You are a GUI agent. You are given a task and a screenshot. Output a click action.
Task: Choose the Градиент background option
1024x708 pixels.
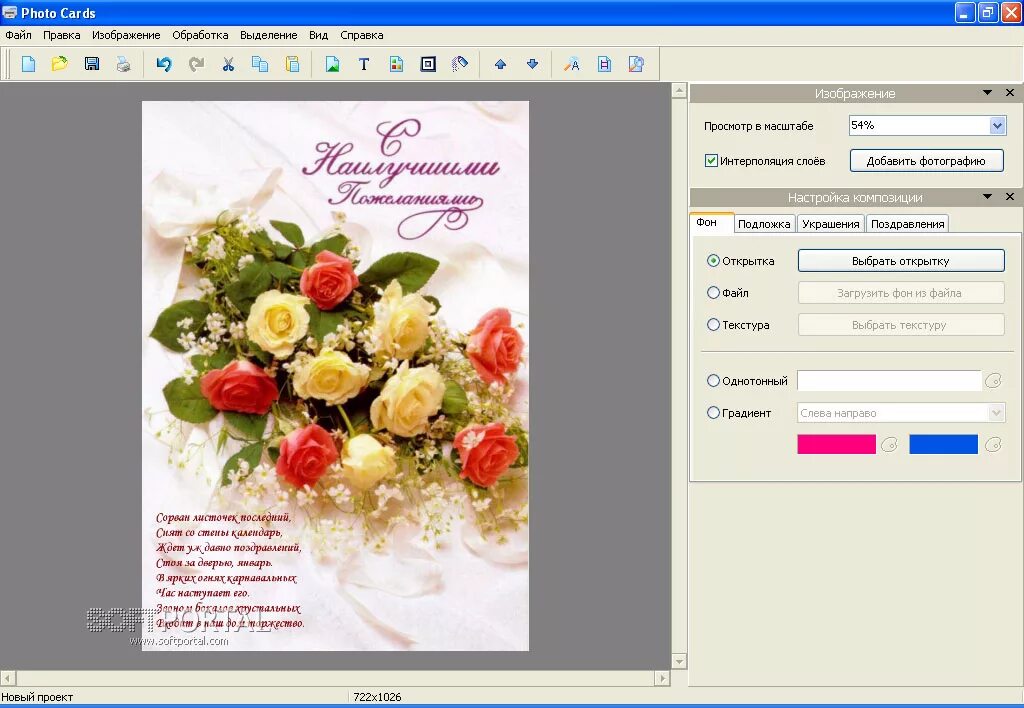[713, 413]
